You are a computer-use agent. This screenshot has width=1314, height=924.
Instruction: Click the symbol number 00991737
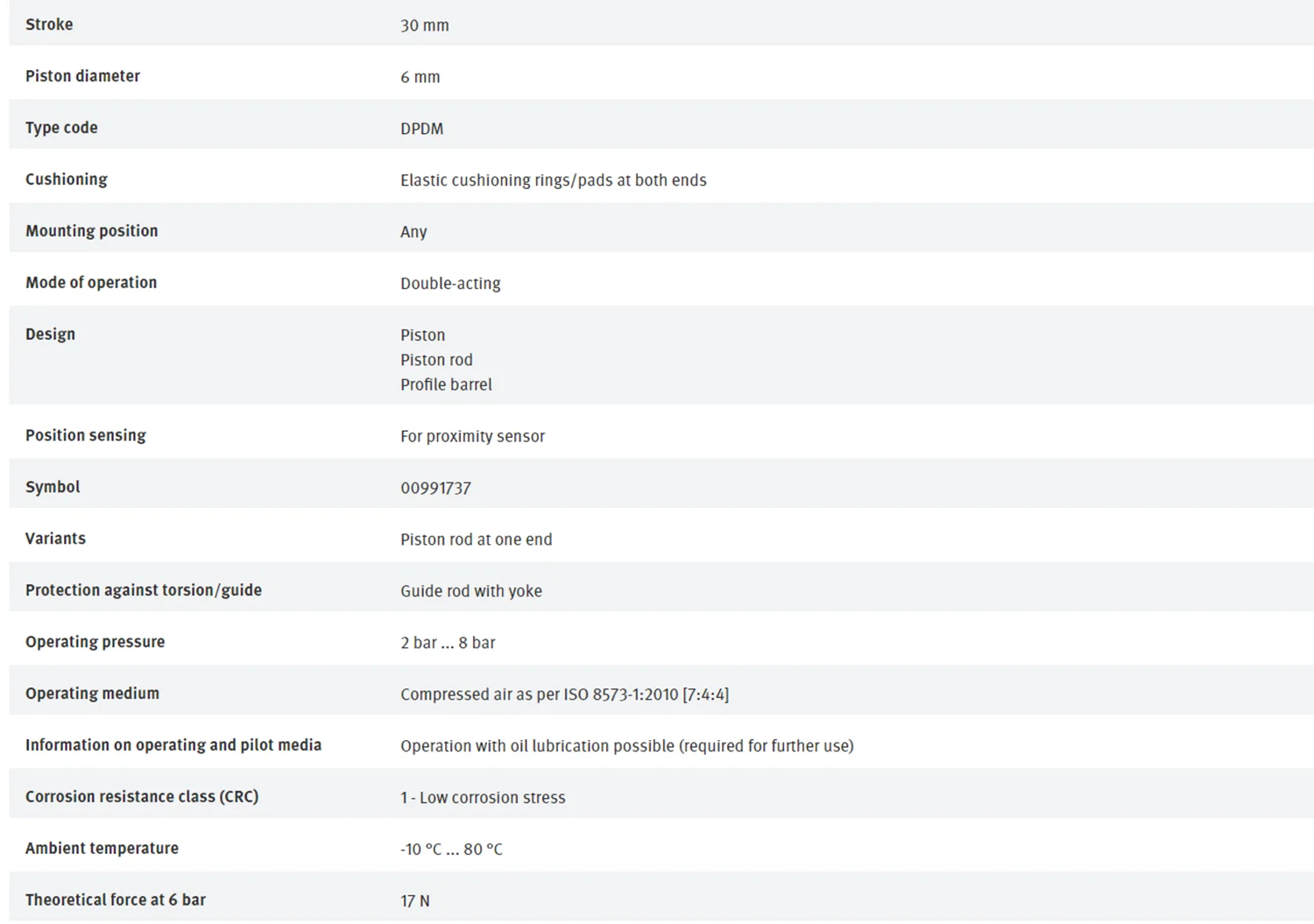click(435, 488)
